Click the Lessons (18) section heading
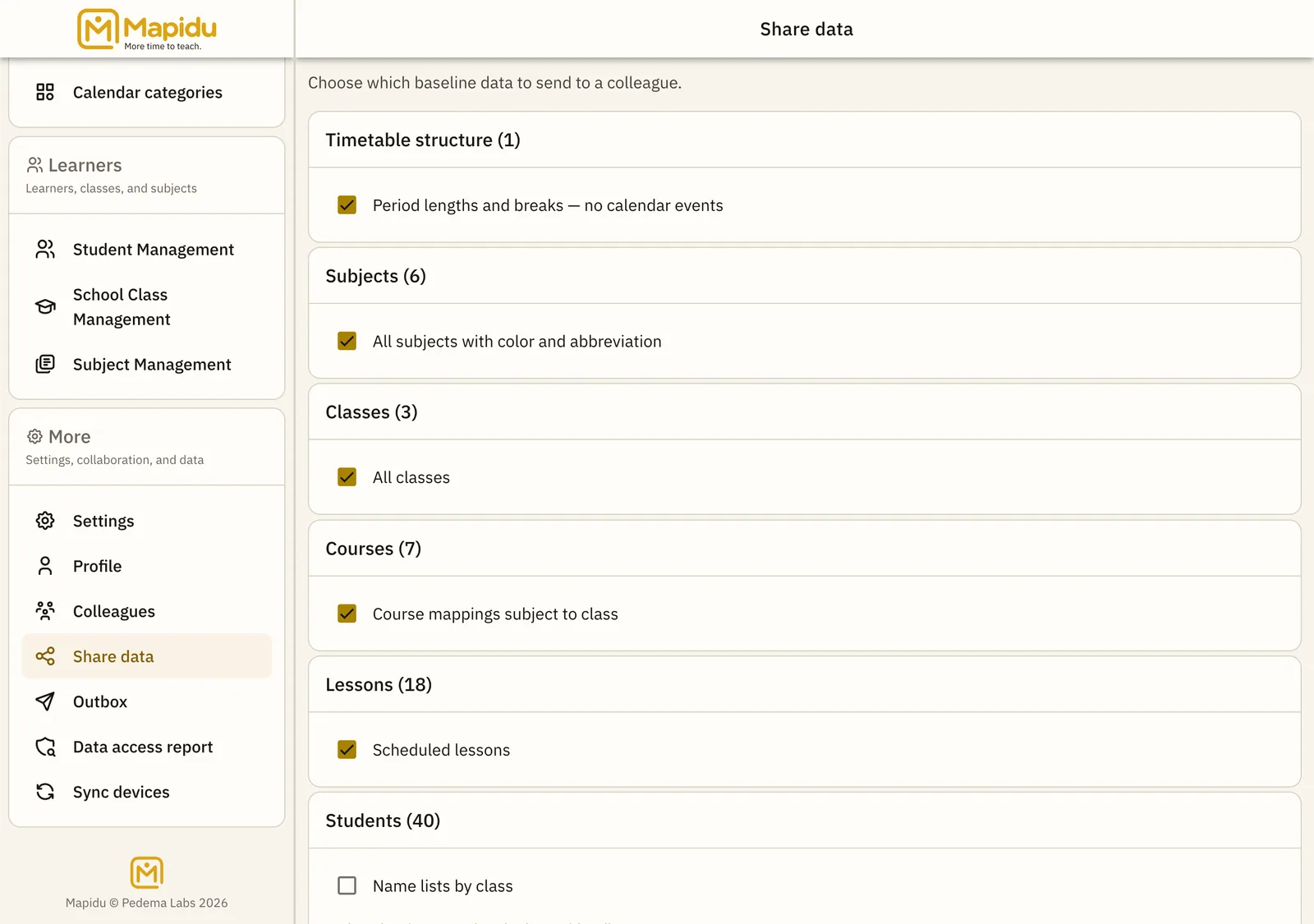This screenshot has height=924, width=1314. (x=379, y=685)
